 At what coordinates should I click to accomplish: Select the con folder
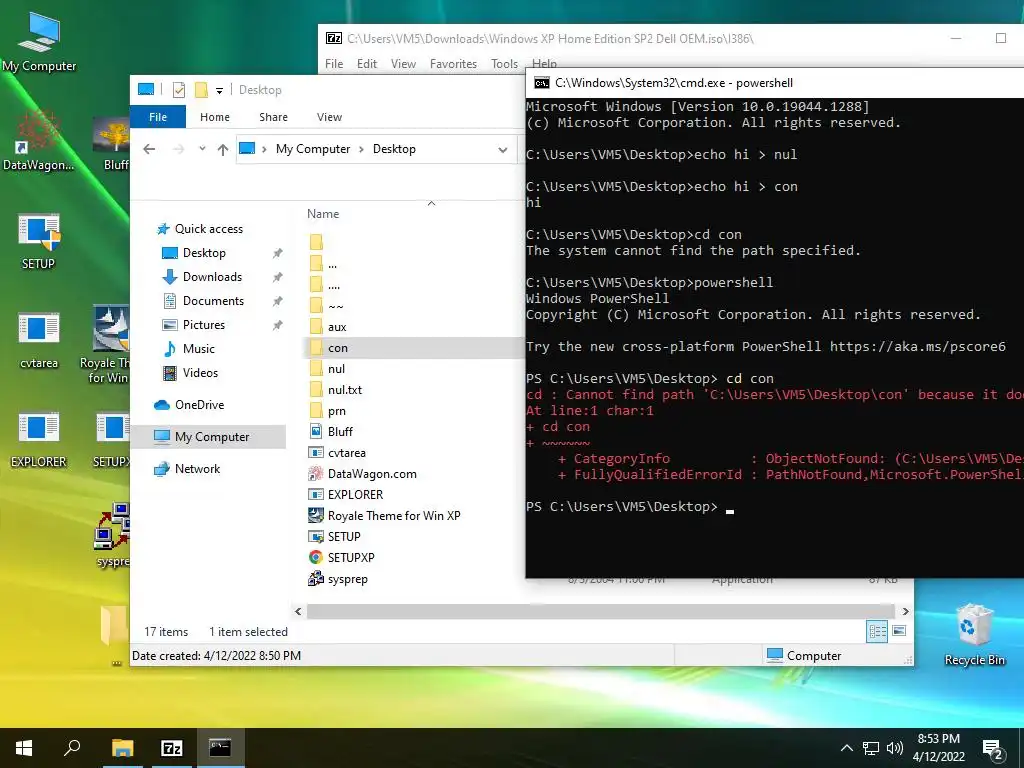tap(414, 348)
